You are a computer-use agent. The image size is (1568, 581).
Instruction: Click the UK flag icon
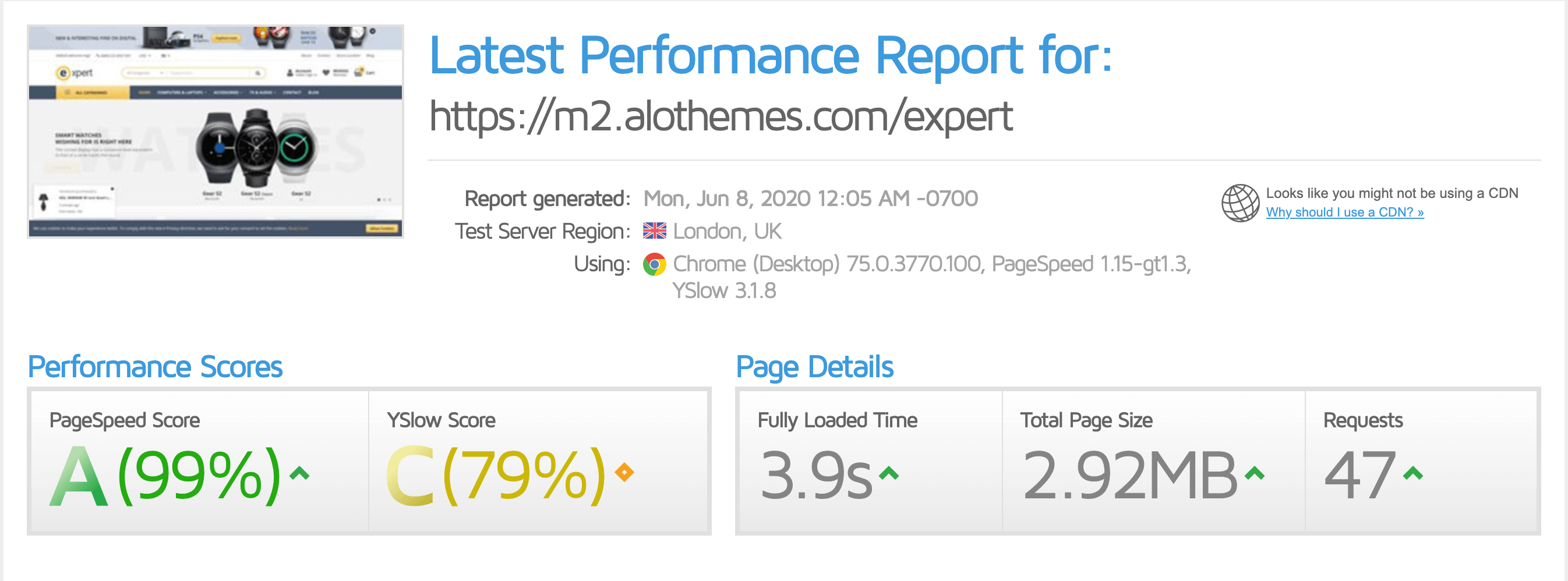pos(654,231)
